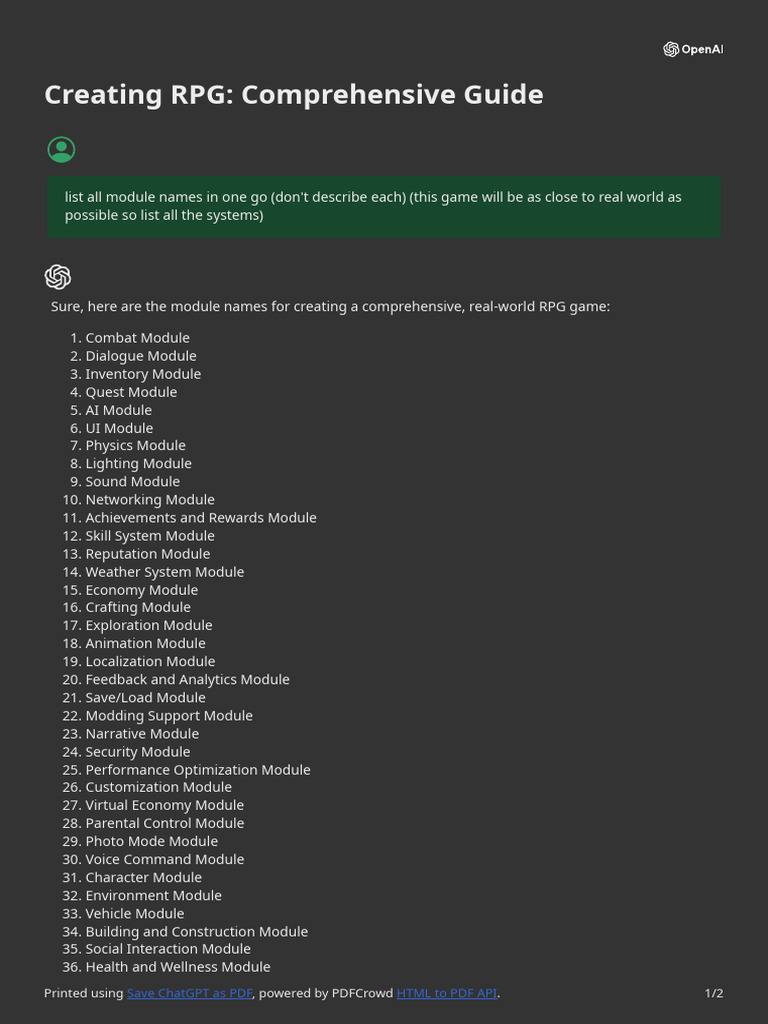
Task: Click the green user prompt message box
Action: (384, 206)
